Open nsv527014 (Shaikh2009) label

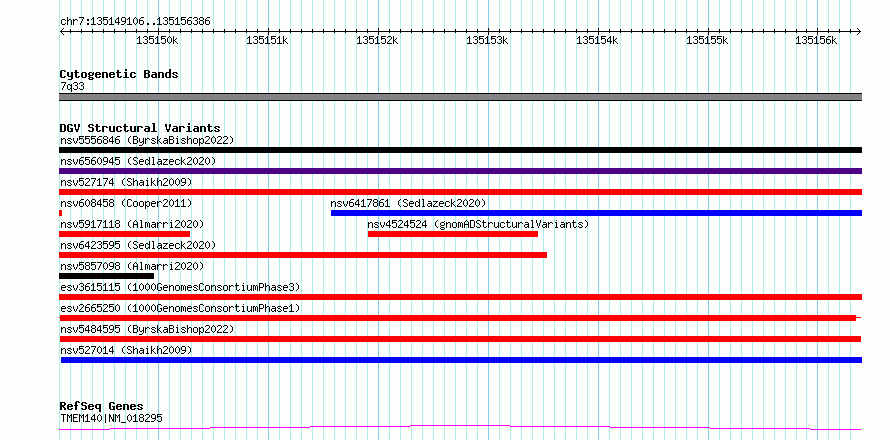(126, 350)
